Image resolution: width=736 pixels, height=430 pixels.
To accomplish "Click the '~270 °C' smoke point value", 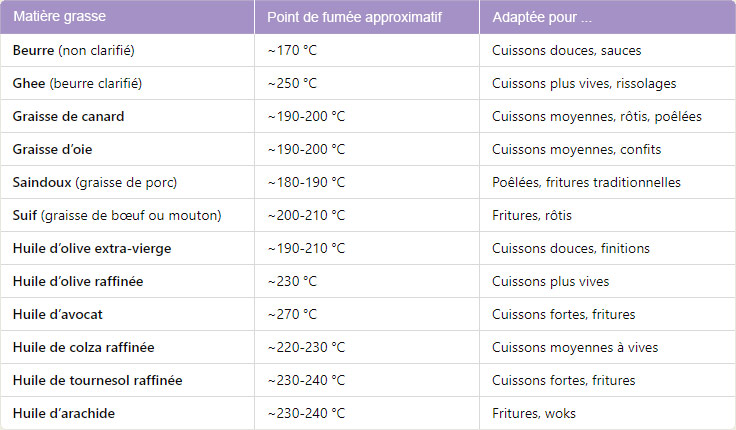I will coord(292,314).
